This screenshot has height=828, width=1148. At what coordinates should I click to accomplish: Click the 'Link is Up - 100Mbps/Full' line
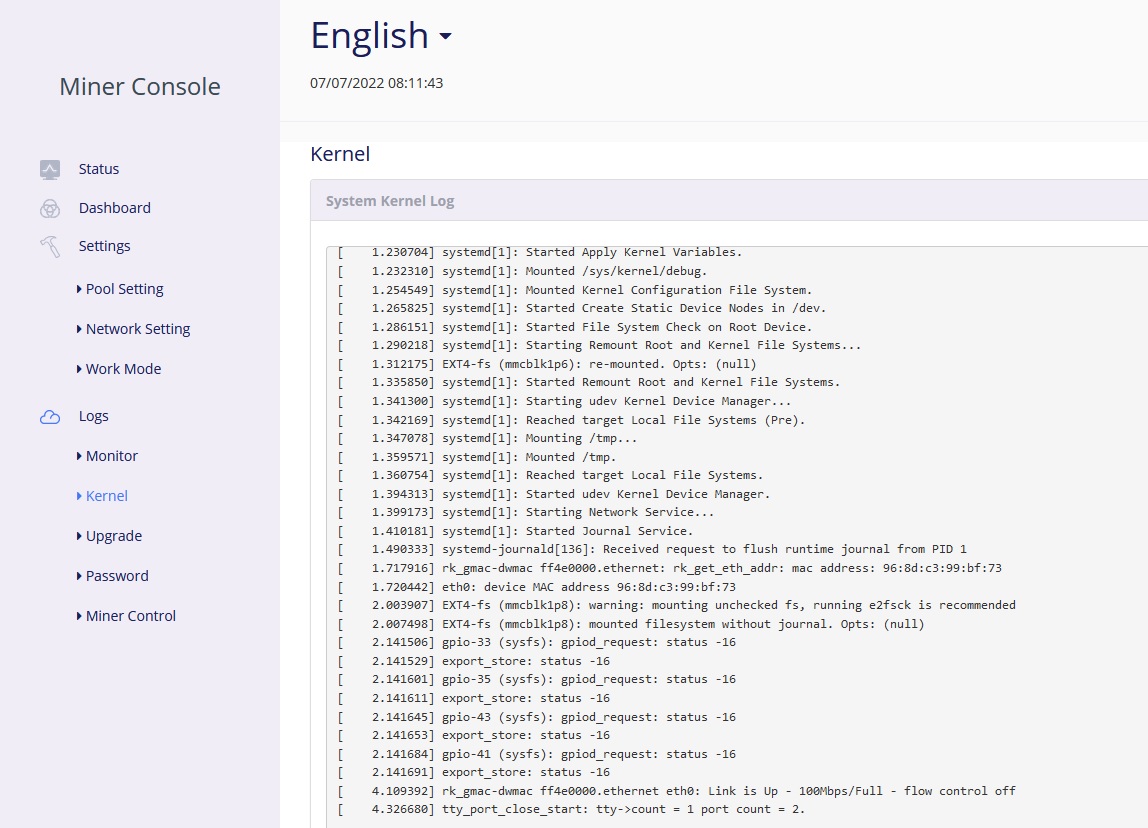(676, 791)
